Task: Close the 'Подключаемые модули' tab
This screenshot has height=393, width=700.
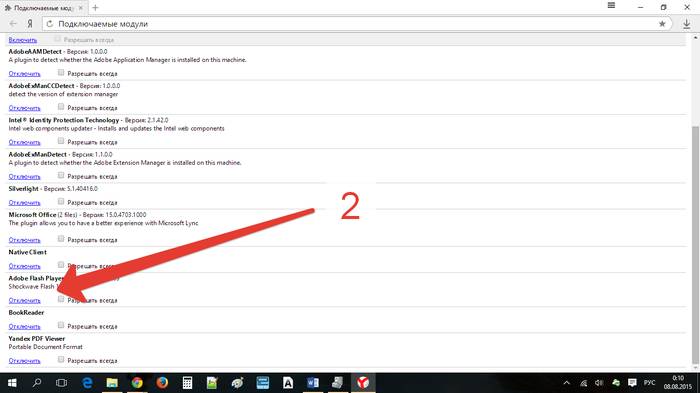Action: point(81,8)
